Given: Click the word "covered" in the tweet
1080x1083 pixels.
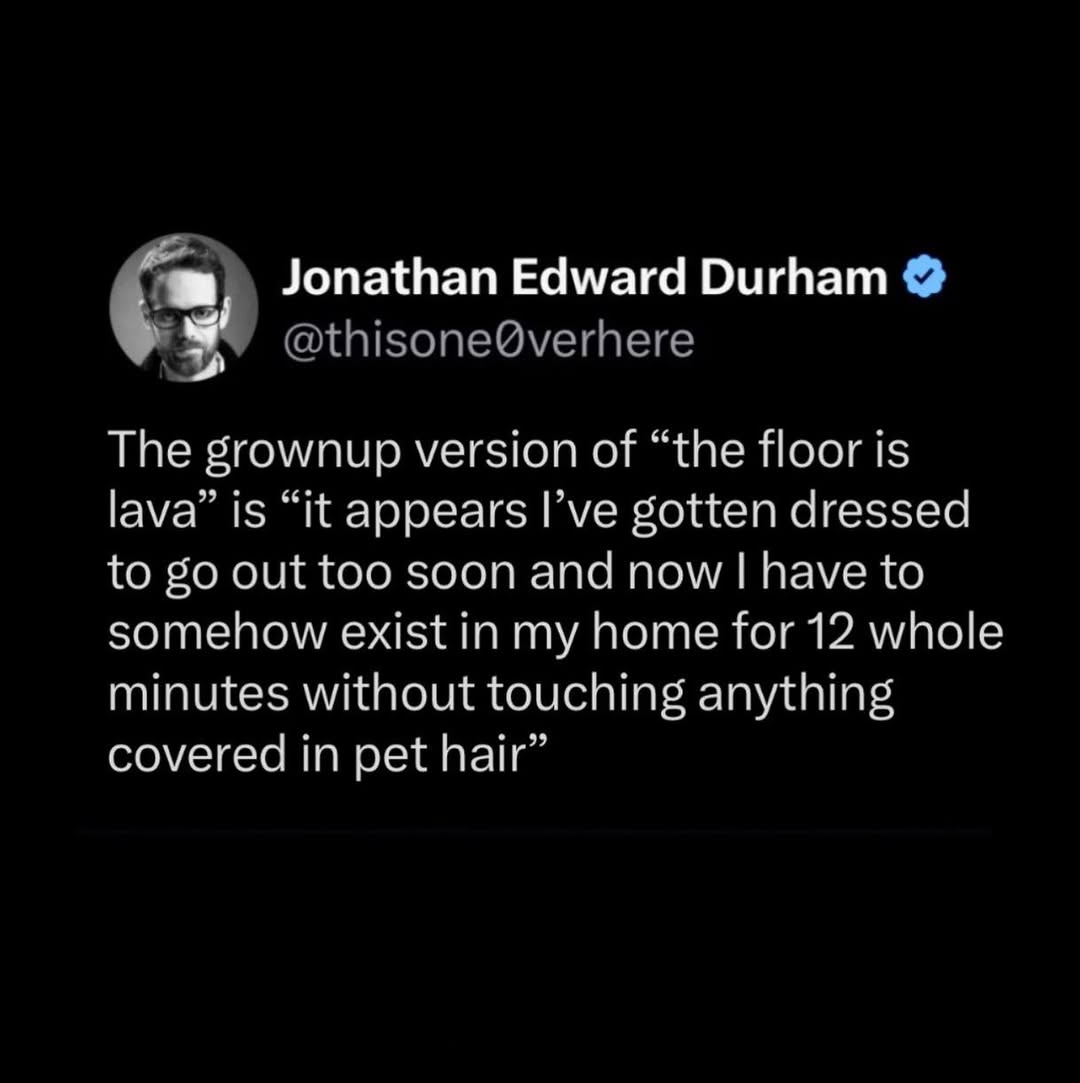Looking at the screenshot, I should tap(199, 755).
